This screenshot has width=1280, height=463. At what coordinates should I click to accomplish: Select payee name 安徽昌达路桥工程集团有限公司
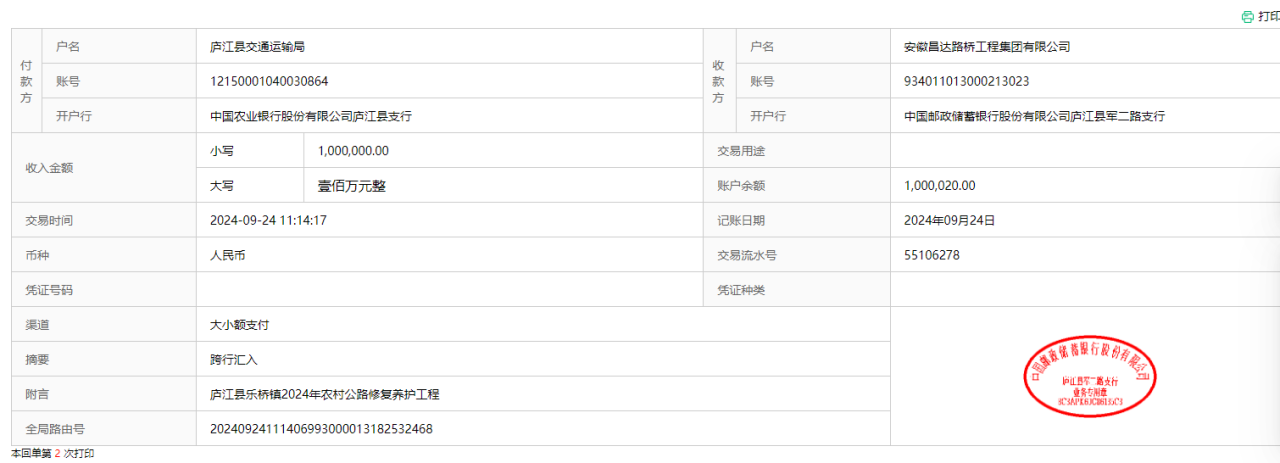pos(986,47)
